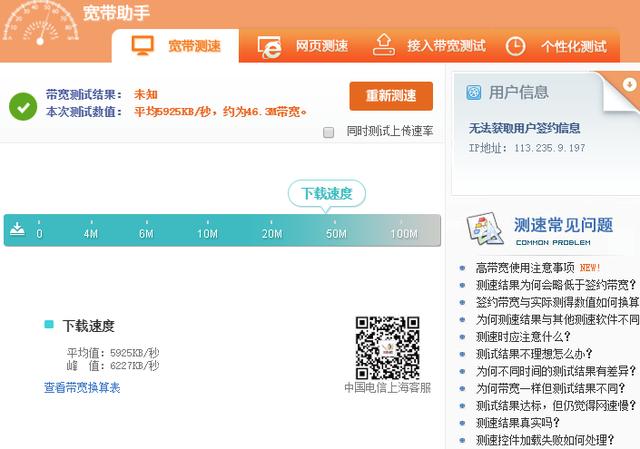
Task: Open 测速结果为何会略低于签约带宽 link
Action: pos(556,285)
